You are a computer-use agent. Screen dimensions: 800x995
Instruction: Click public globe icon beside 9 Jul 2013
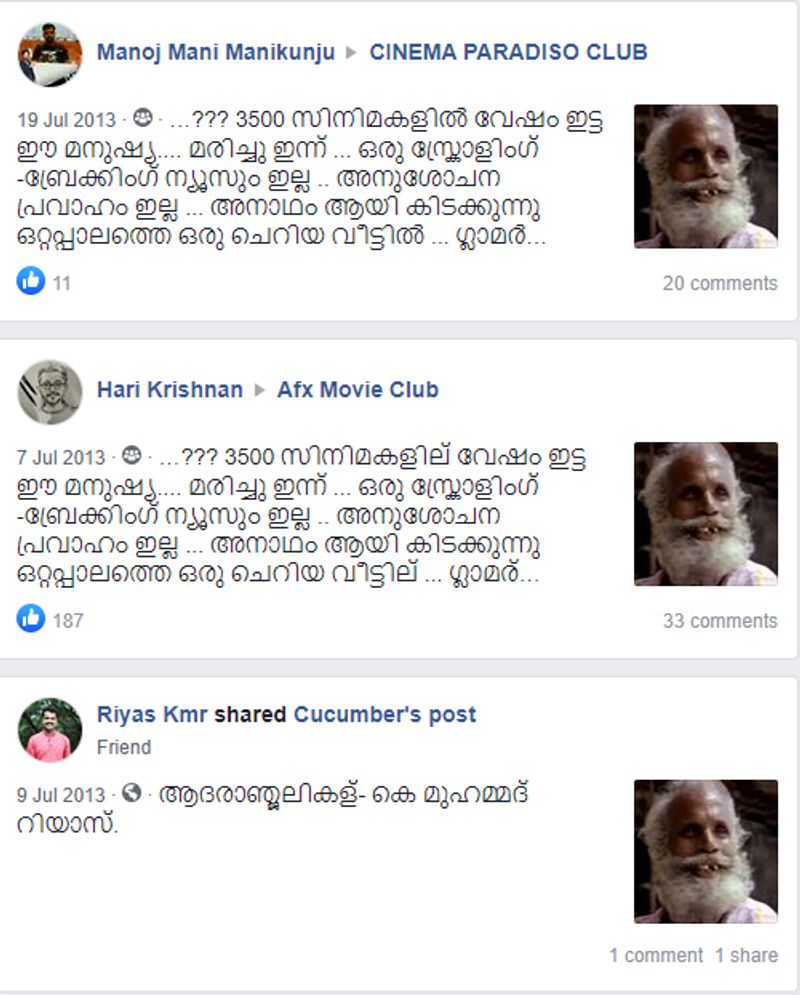click(131, 793)
